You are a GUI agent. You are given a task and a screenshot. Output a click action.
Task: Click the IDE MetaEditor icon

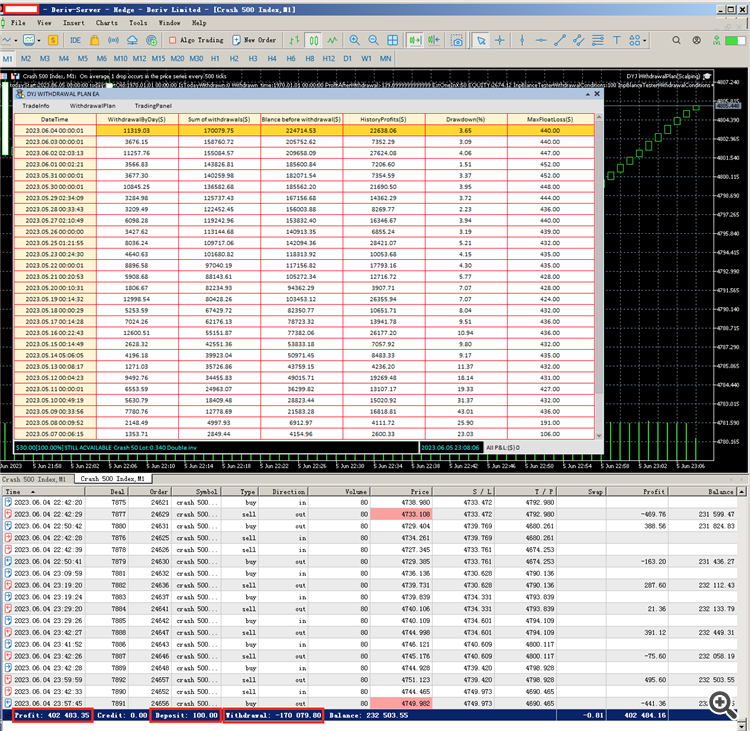tap(77, 40)
